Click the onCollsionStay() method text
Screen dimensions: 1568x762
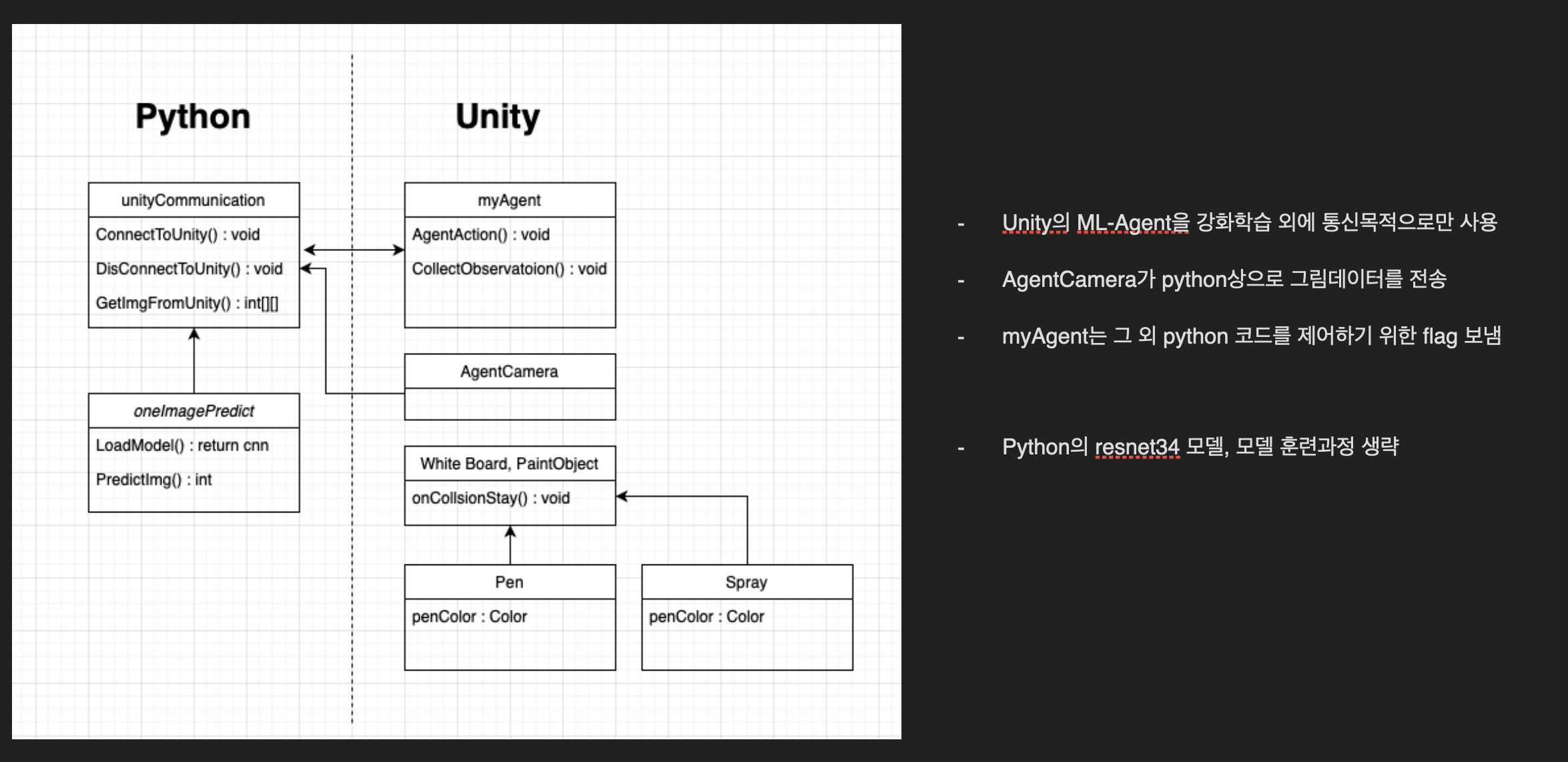(x=490, y=498)
